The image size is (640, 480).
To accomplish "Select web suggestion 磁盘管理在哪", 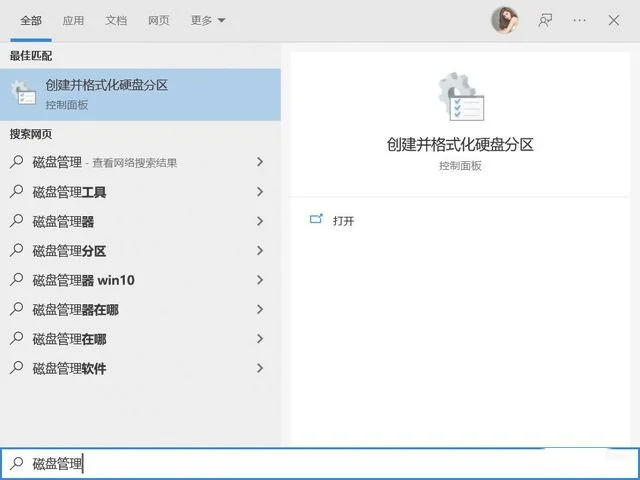I will tap(140, 339).
